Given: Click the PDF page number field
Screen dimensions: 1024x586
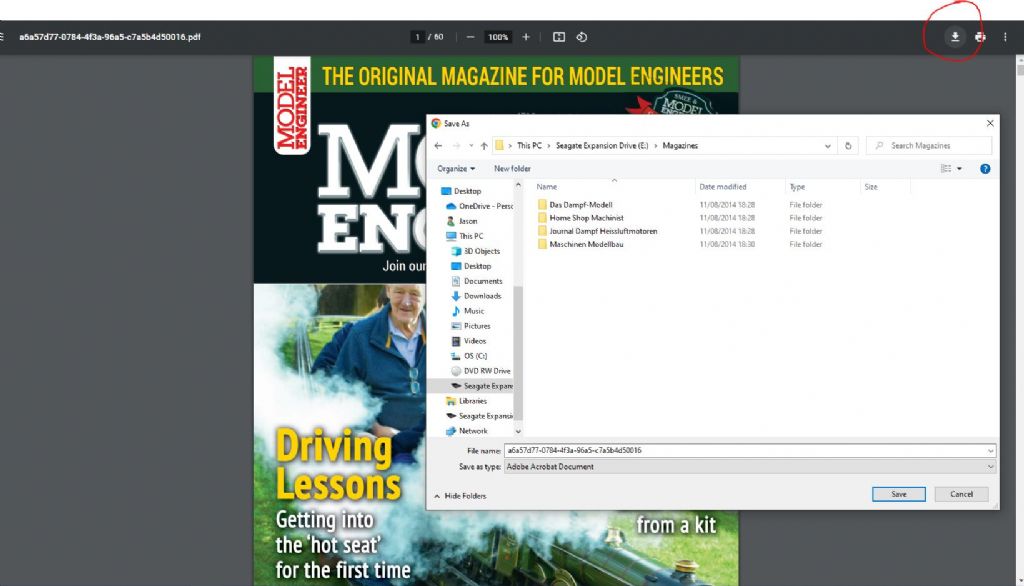Looking at the screenshot, I should pos(417,37).
